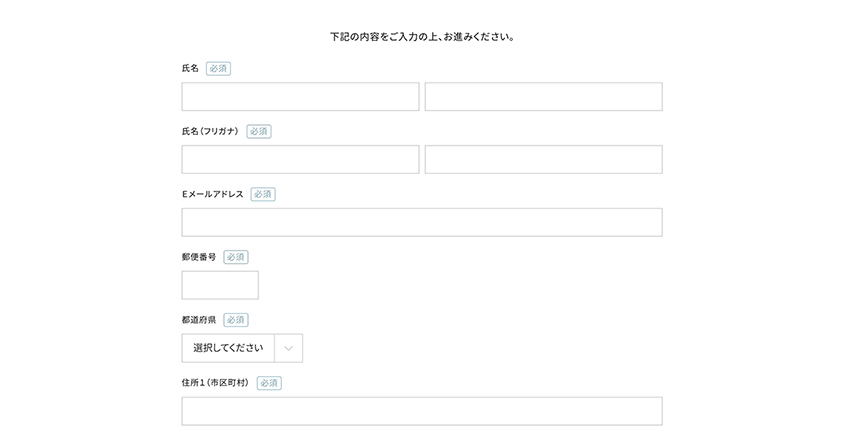Viewport: 856px width, 434px height.
Task: Click the 必須 badge beside 住所1（市区町村）
Action: (269, 383)
